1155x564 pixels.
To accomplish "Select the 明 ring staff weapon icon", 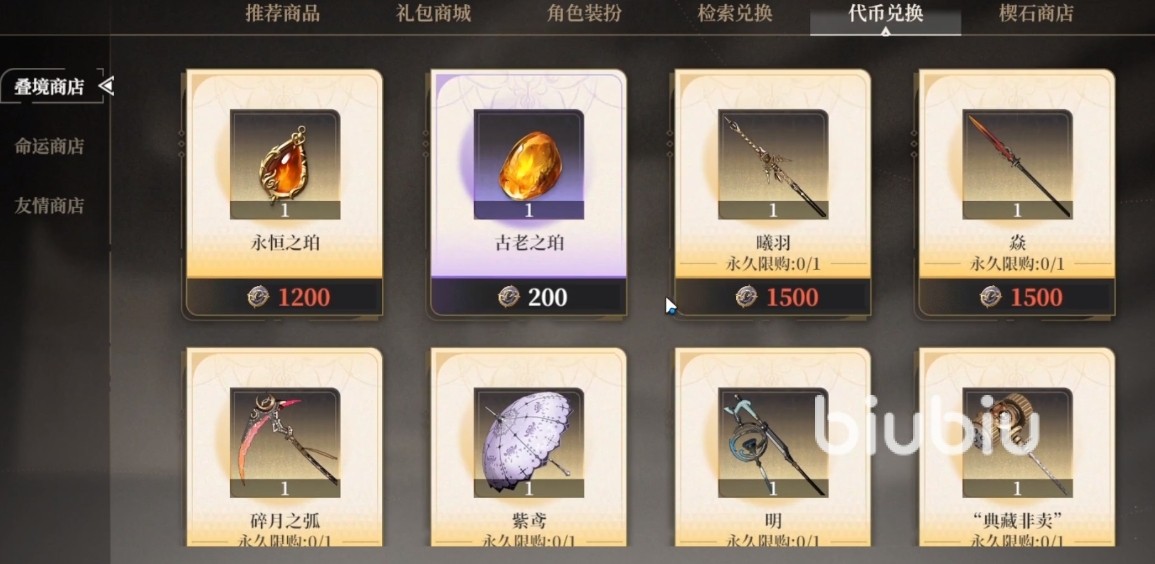I will 773,443.
